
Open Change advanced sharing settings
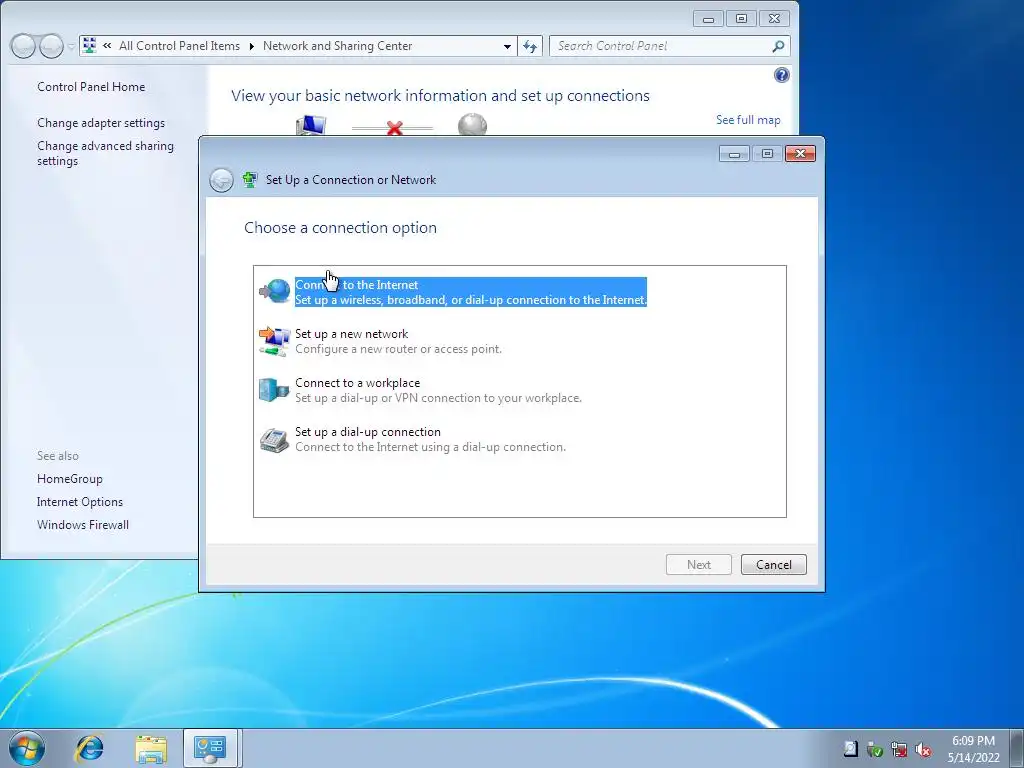pyautogui.click(x=105, y=153)
